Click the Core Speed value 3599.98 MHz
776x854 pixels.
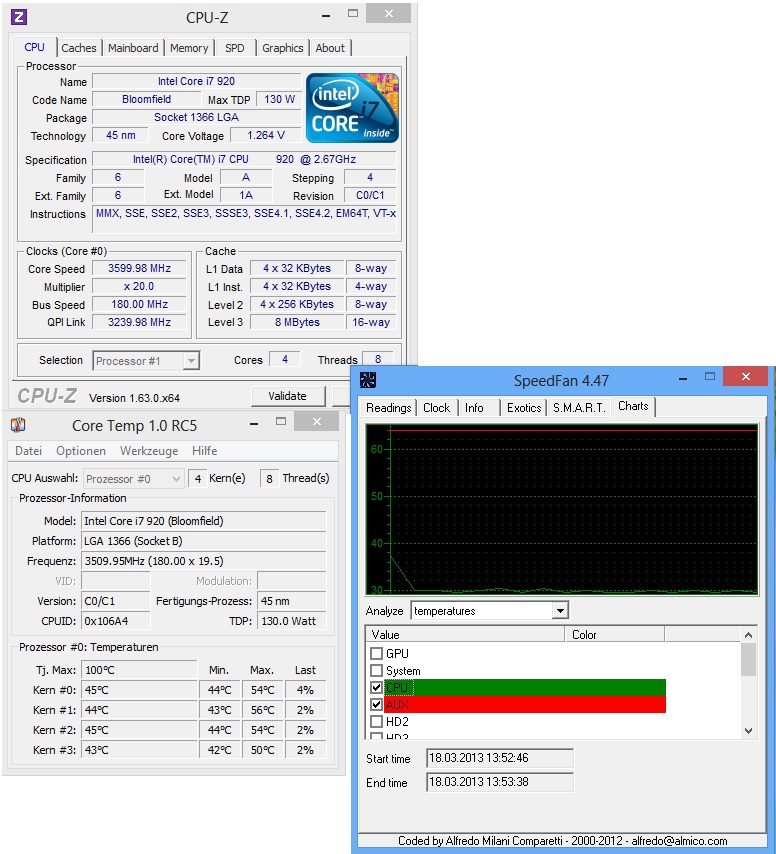(x=139, y=268)
